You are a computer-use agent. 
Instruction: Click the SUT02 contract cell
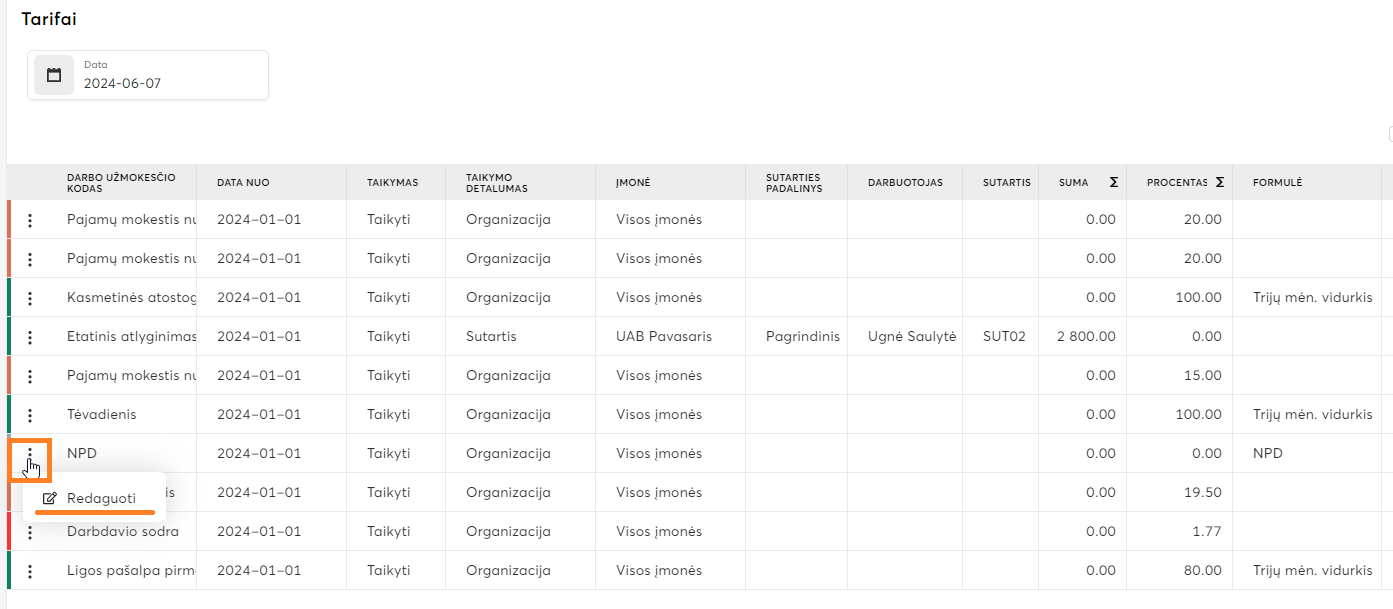tap(1004, 337)
